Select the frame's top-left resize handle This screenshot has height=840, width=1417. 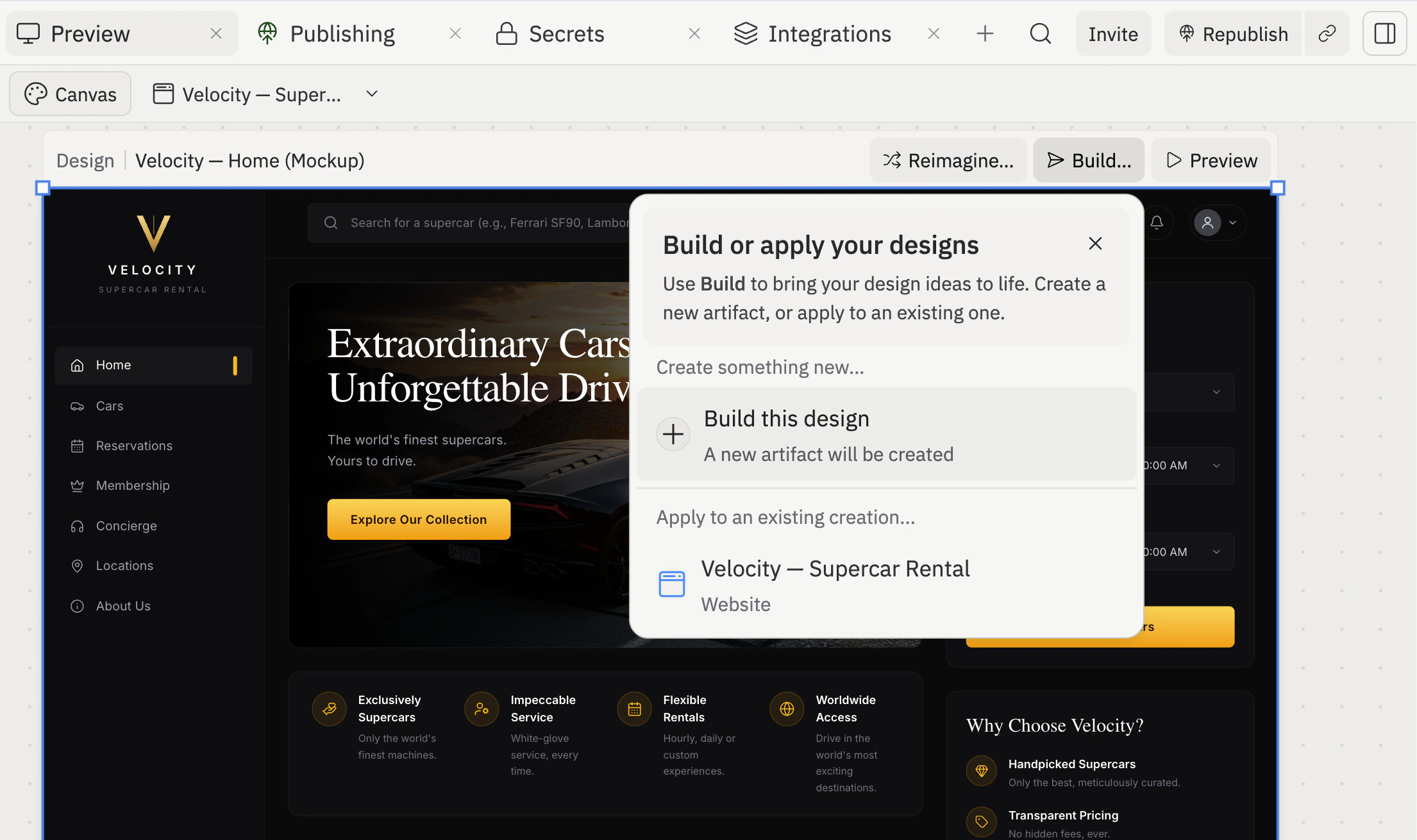coord(43,188)
